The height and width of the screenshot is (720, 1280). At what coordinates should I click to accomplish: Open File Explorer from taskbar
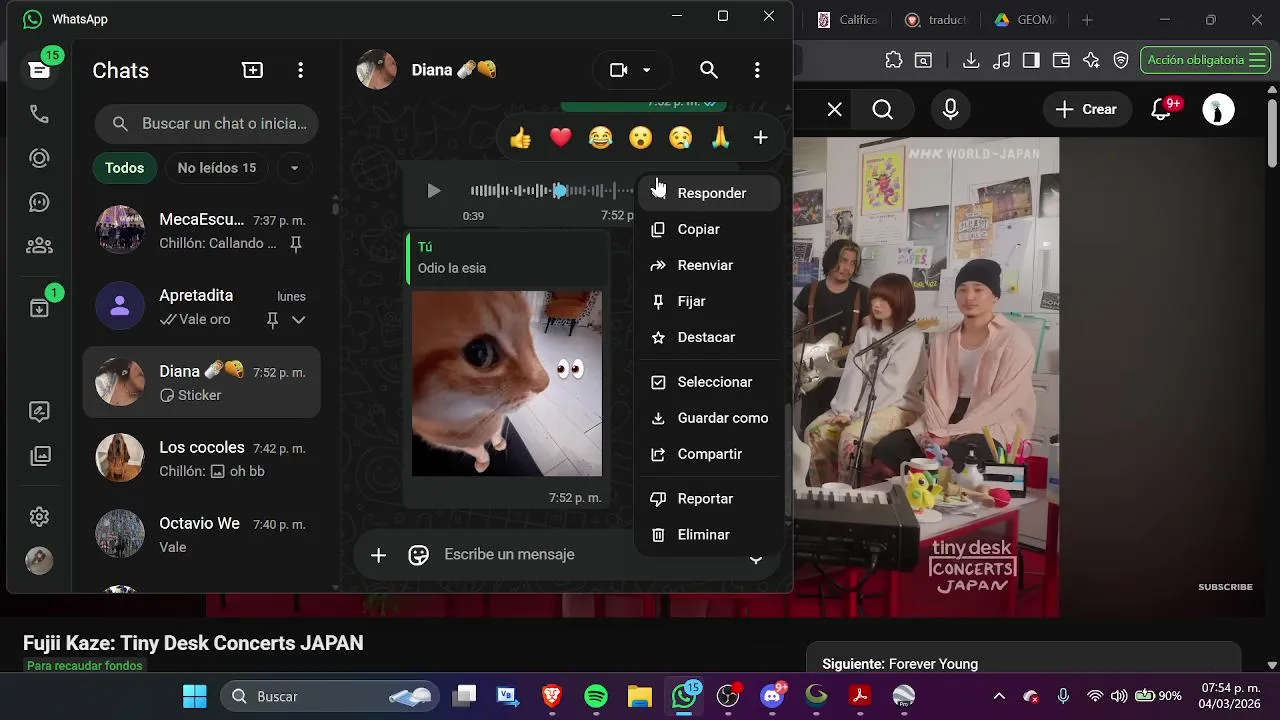click(x=640, y=696)
